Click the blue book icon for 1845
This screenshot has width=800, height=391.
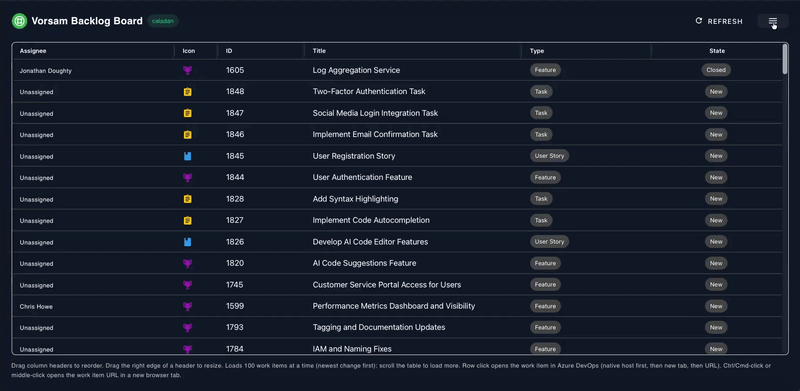pyautogui.click(x=187, y=156)
